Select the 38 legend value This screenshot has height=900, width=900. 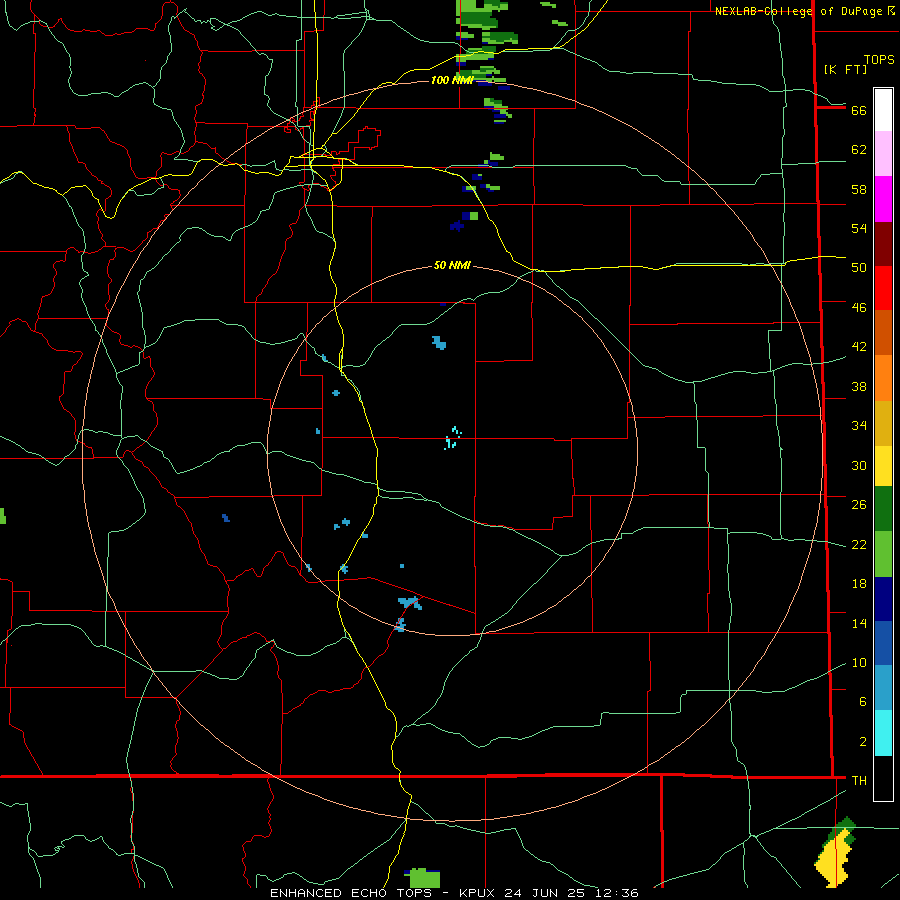tap(859, 386)
